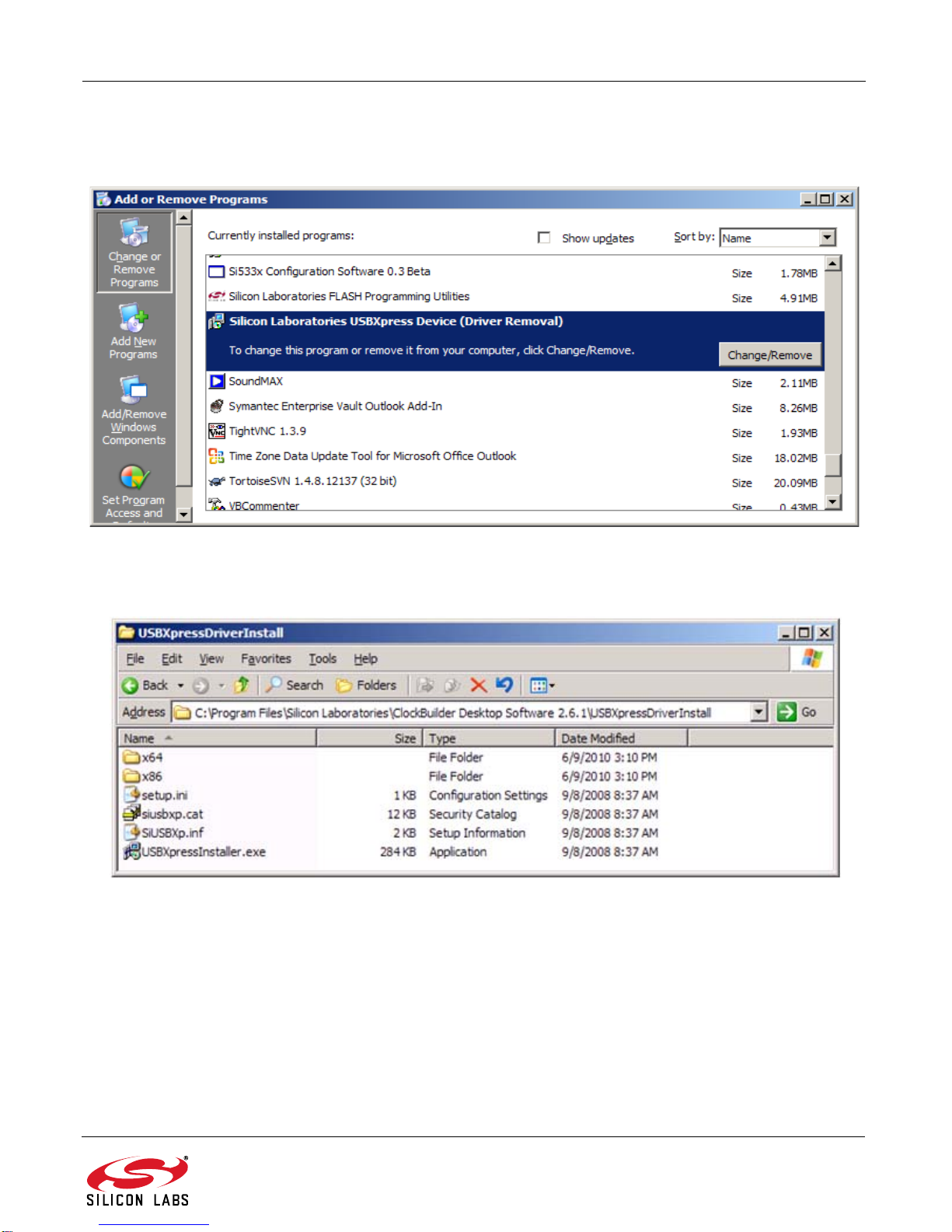Viewport: 952px width, 1232px height.
Task: Select Change or Remove Programs sidebar icon
Action: pos(134,232)
